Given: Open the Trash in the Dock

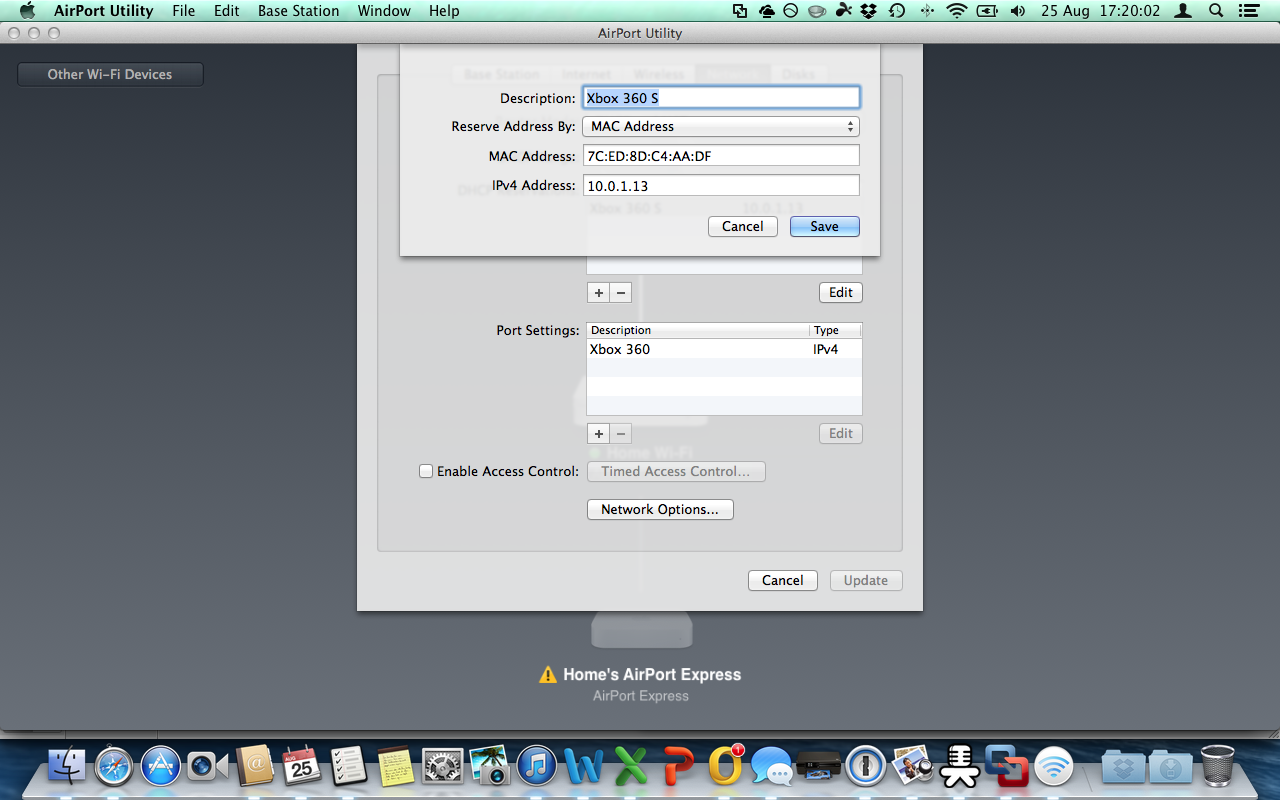Looking at the screenshot, I should pyautogui.click(x=1217, y=767).
